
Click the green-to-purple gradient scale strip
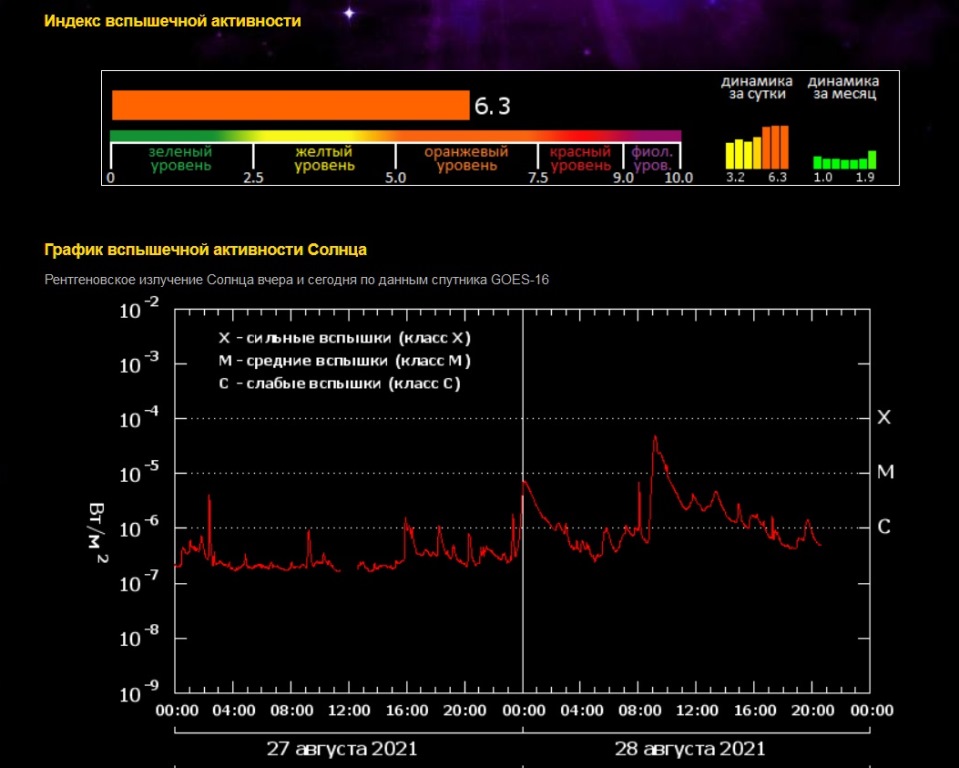click(395, 135)
